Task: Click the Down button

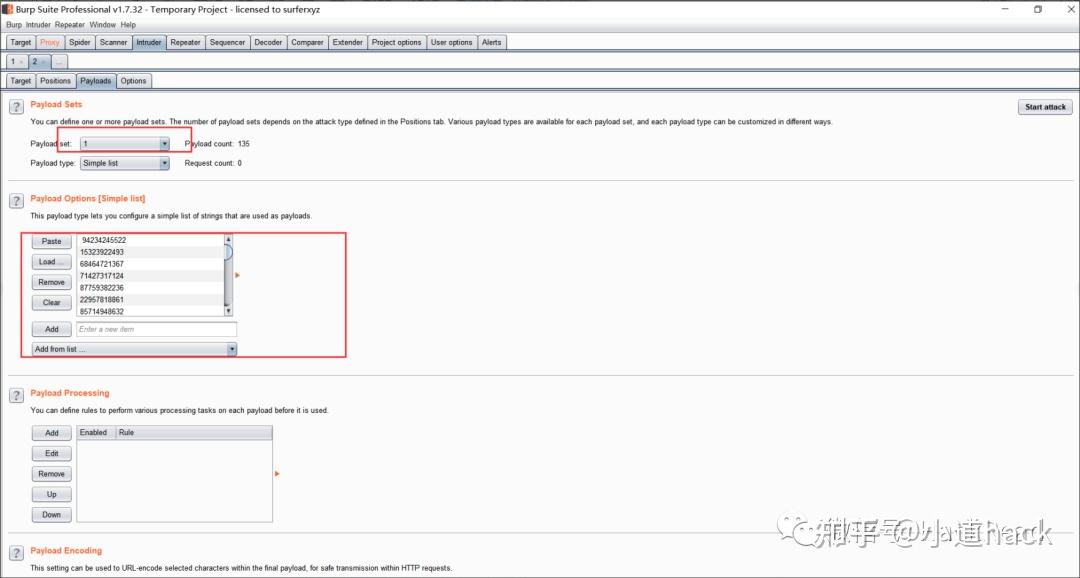Action: 52,515
